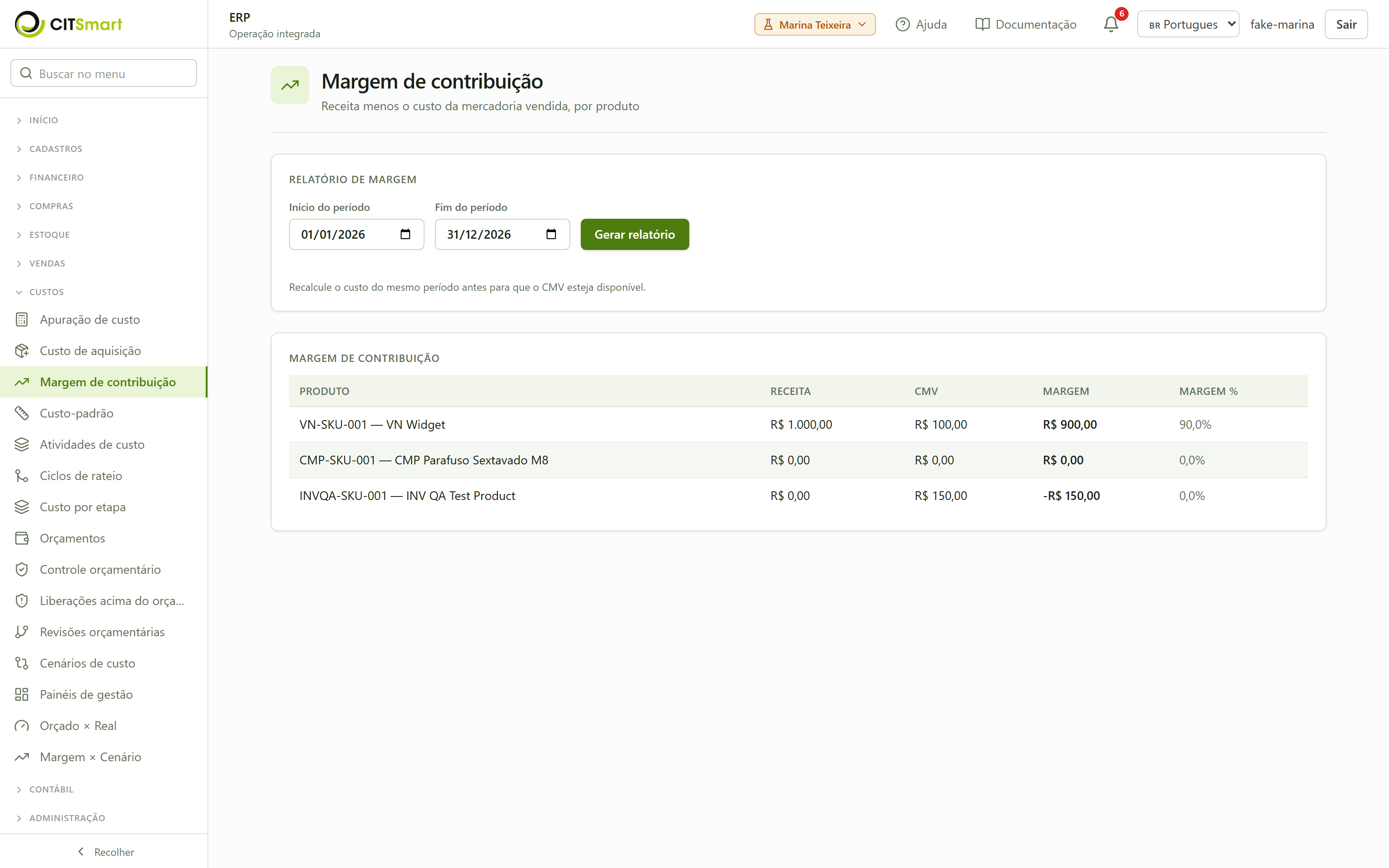Open Orçamentos menu item
Viewport: 1389px width, 868px height.
103,539
